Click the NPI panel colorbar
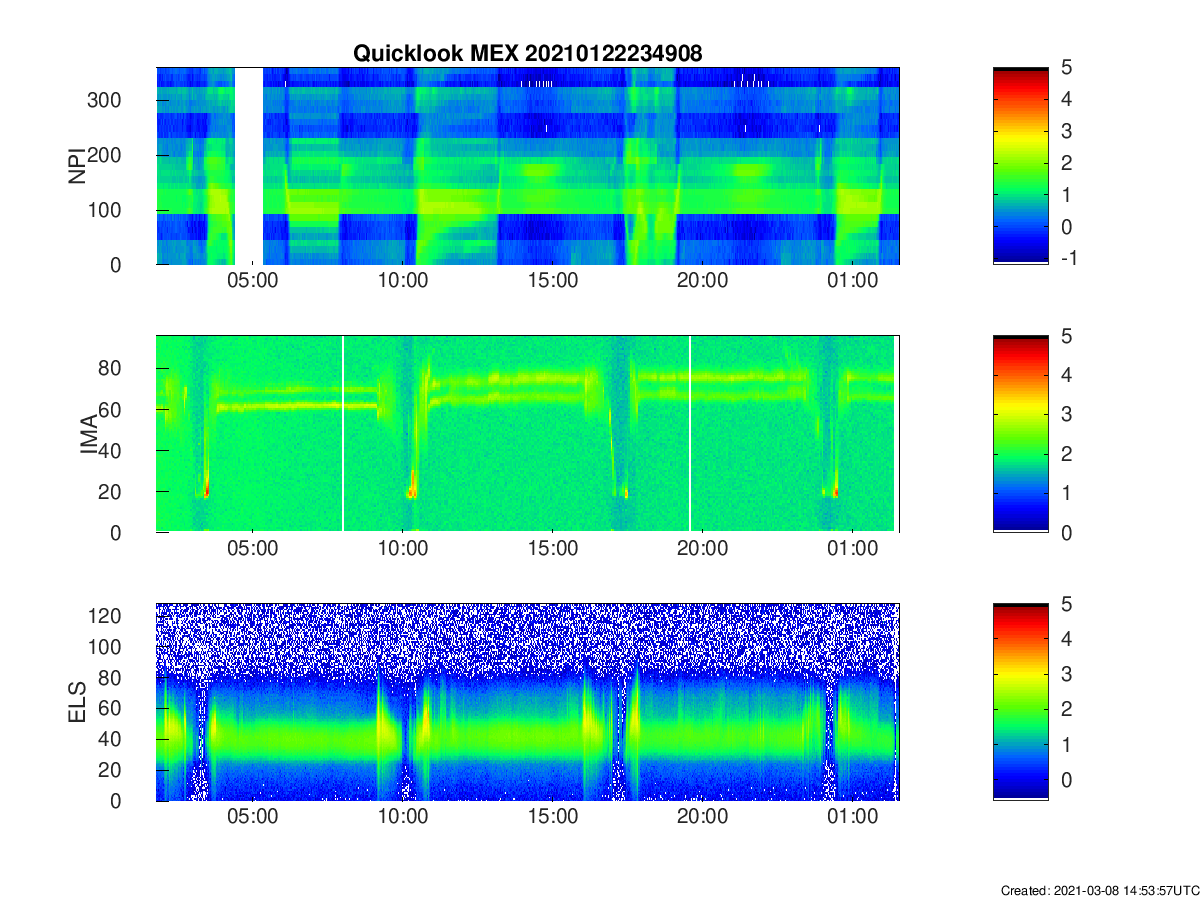Image resolution: width=1200 pixels, height=900 pixels. (1021, 166)
